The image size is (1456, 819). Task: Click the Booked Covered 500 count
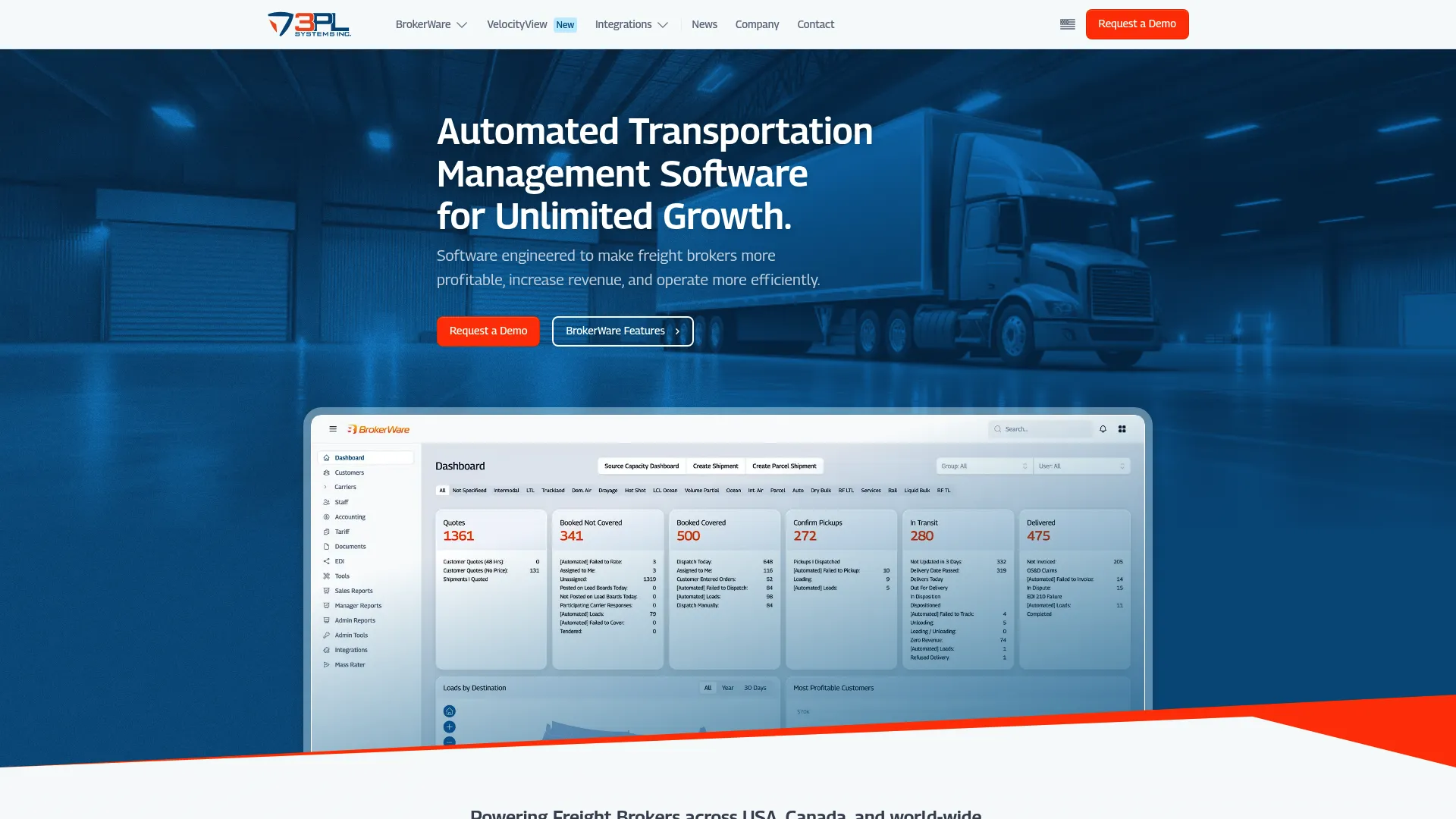689,536
